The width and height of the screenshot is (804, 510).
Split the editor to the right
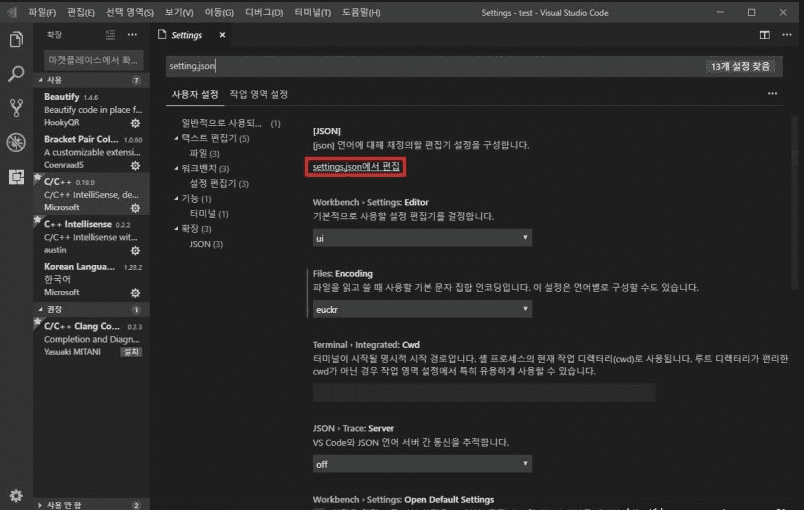click(765, 35)
